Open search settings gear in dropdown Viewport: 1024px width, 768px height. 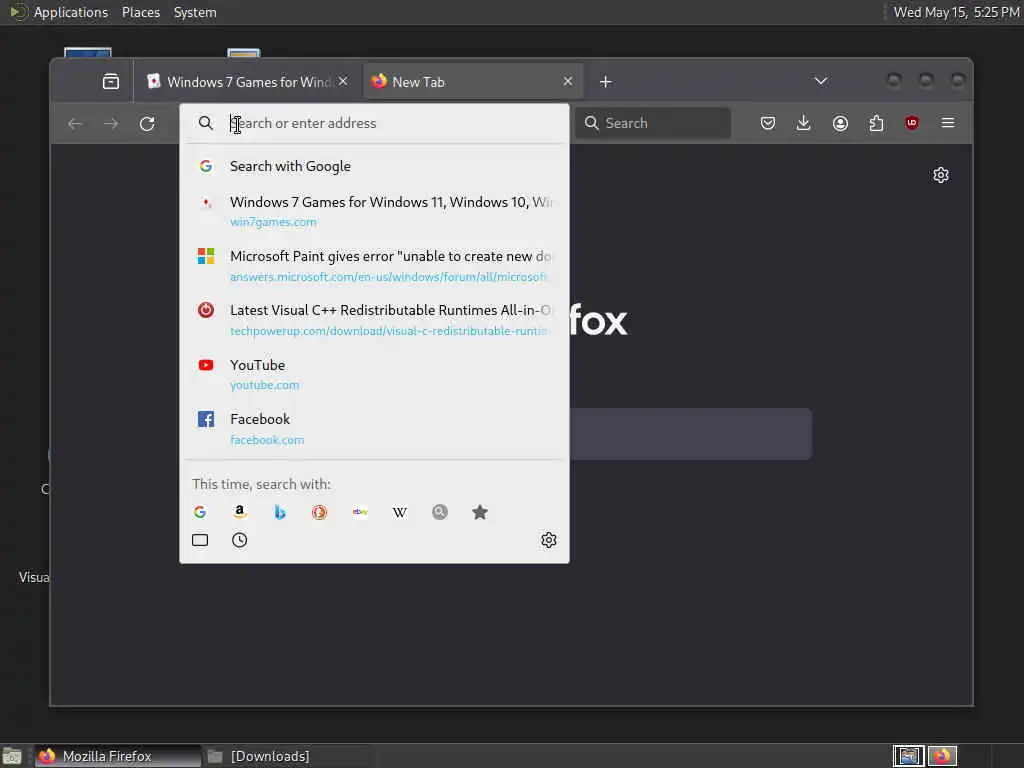point(549,540)
